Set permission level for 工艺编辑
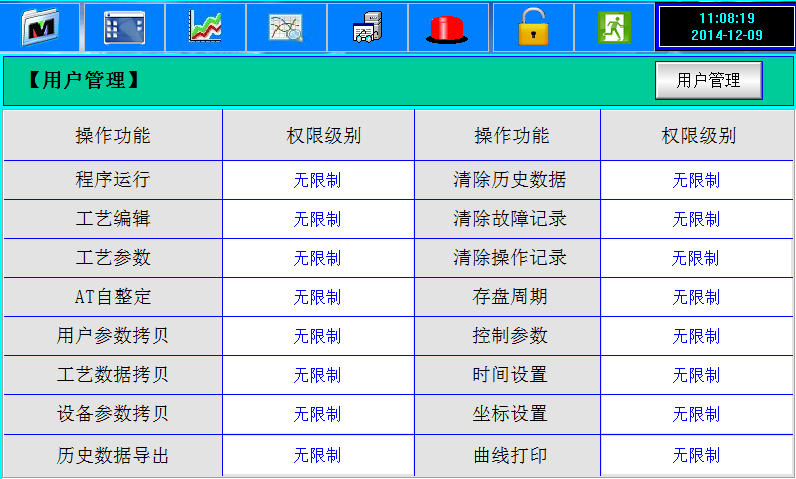Image resolution: width=796 pixels, height=479 pixels. (x=318, y=219)
